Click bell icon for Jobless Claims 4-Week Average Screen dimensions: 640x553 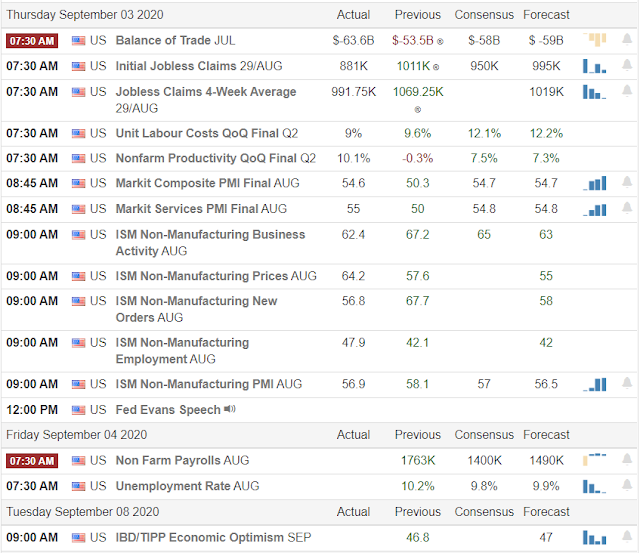click(x=627, y=91)
